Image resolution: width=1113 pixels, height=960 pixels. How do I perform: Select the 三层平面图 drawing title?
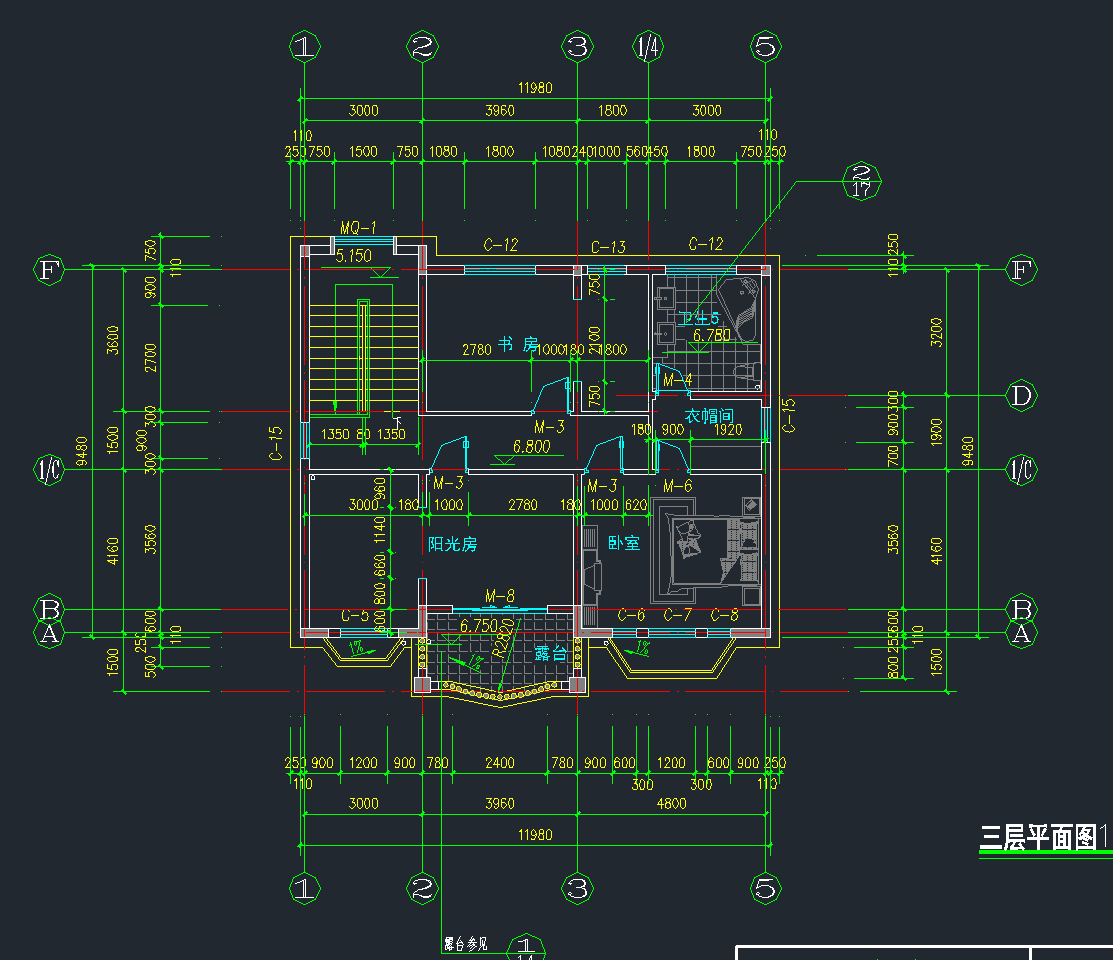(x=1038, y=838)
